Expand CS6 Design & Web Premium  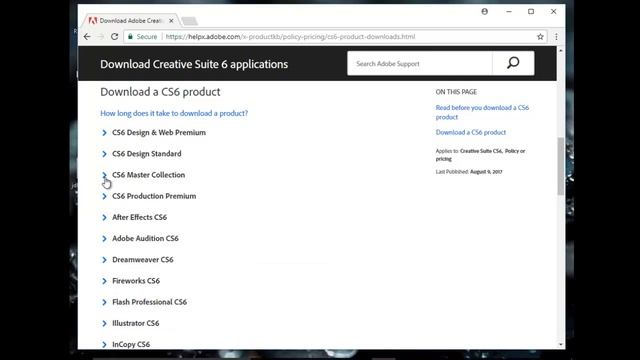(x=153, y=133)
